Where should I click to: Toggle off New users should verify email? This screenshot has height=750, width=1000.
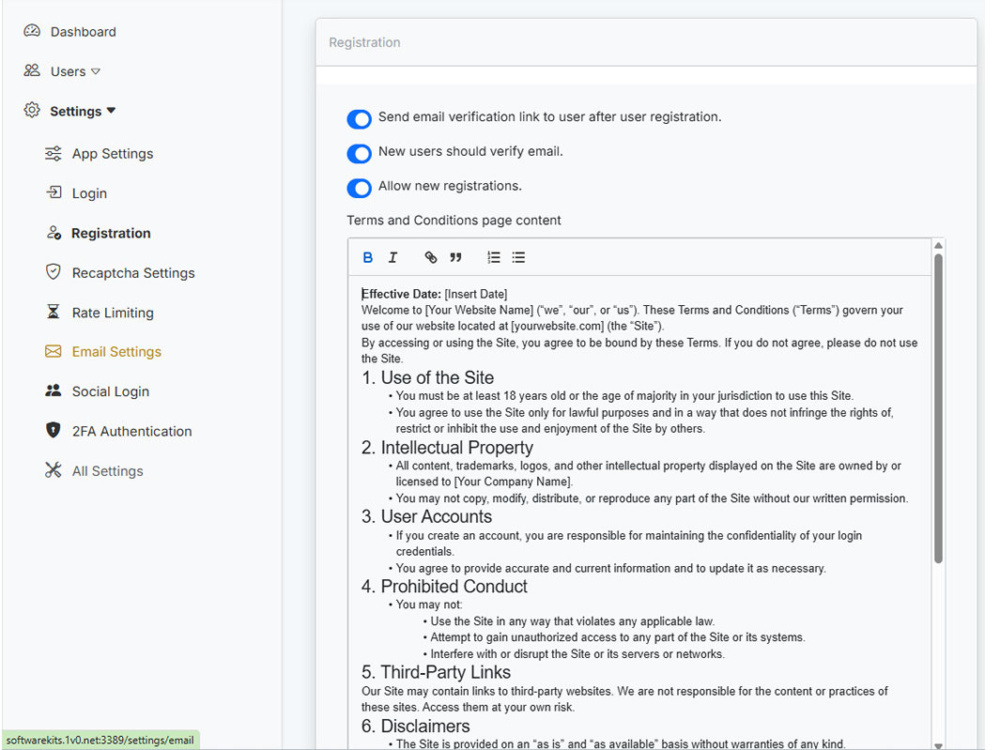pyautogui.click(x=359, y=153)
